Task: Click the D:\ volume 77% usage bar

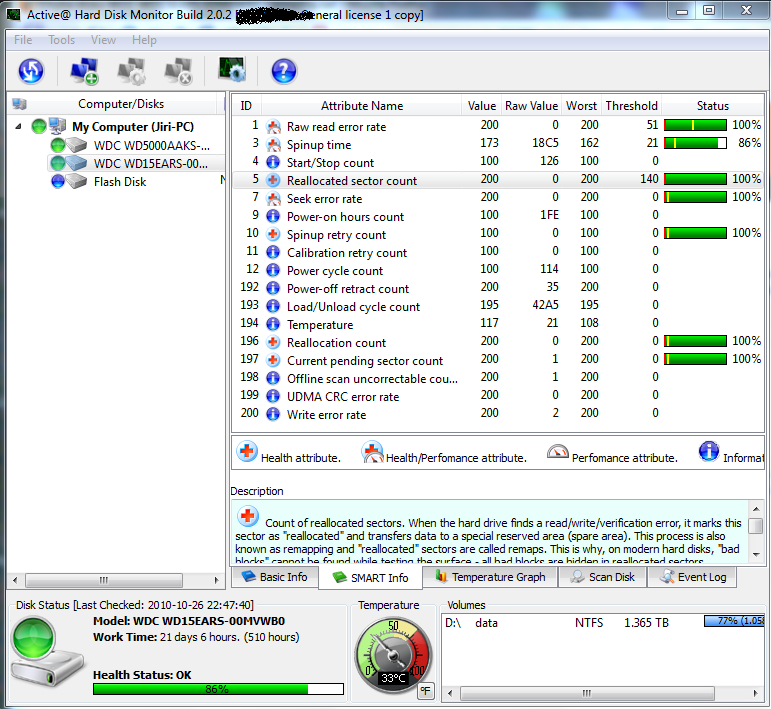Action: coord(734,621)
